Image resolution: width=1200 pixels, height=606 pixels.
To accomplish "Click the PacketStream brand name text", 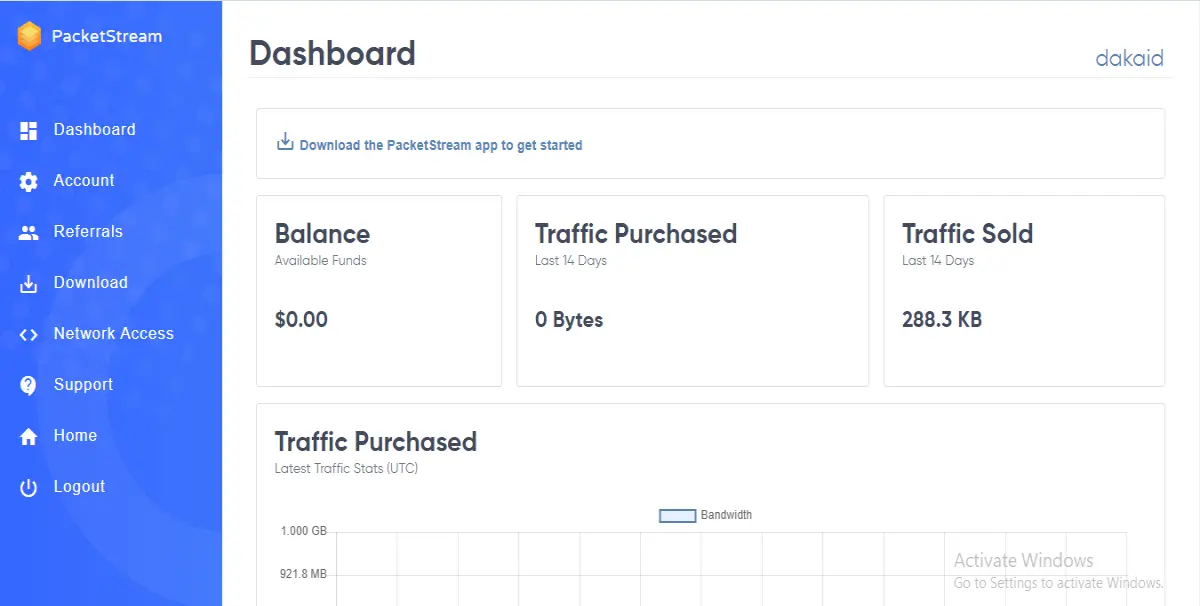I will pyautogui.click(x=107, y=36).
